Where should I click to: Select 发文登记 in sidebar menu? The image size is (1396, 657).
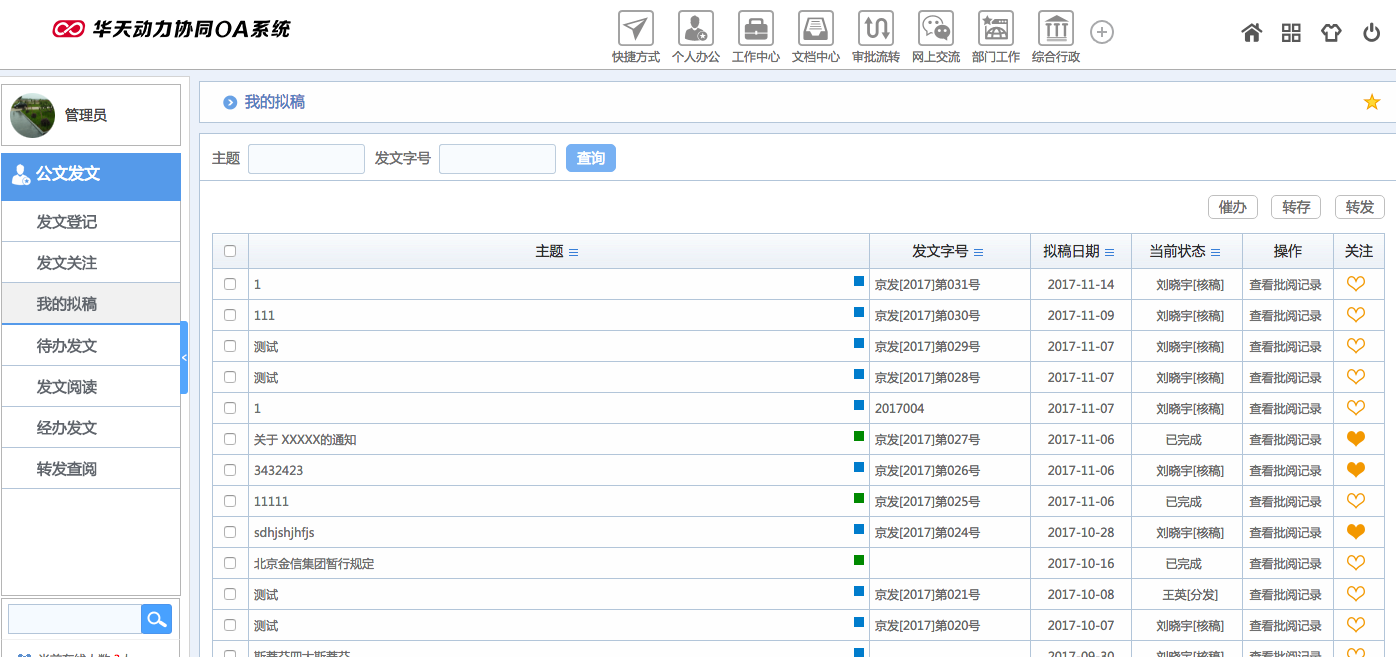[x=67, y=222]
